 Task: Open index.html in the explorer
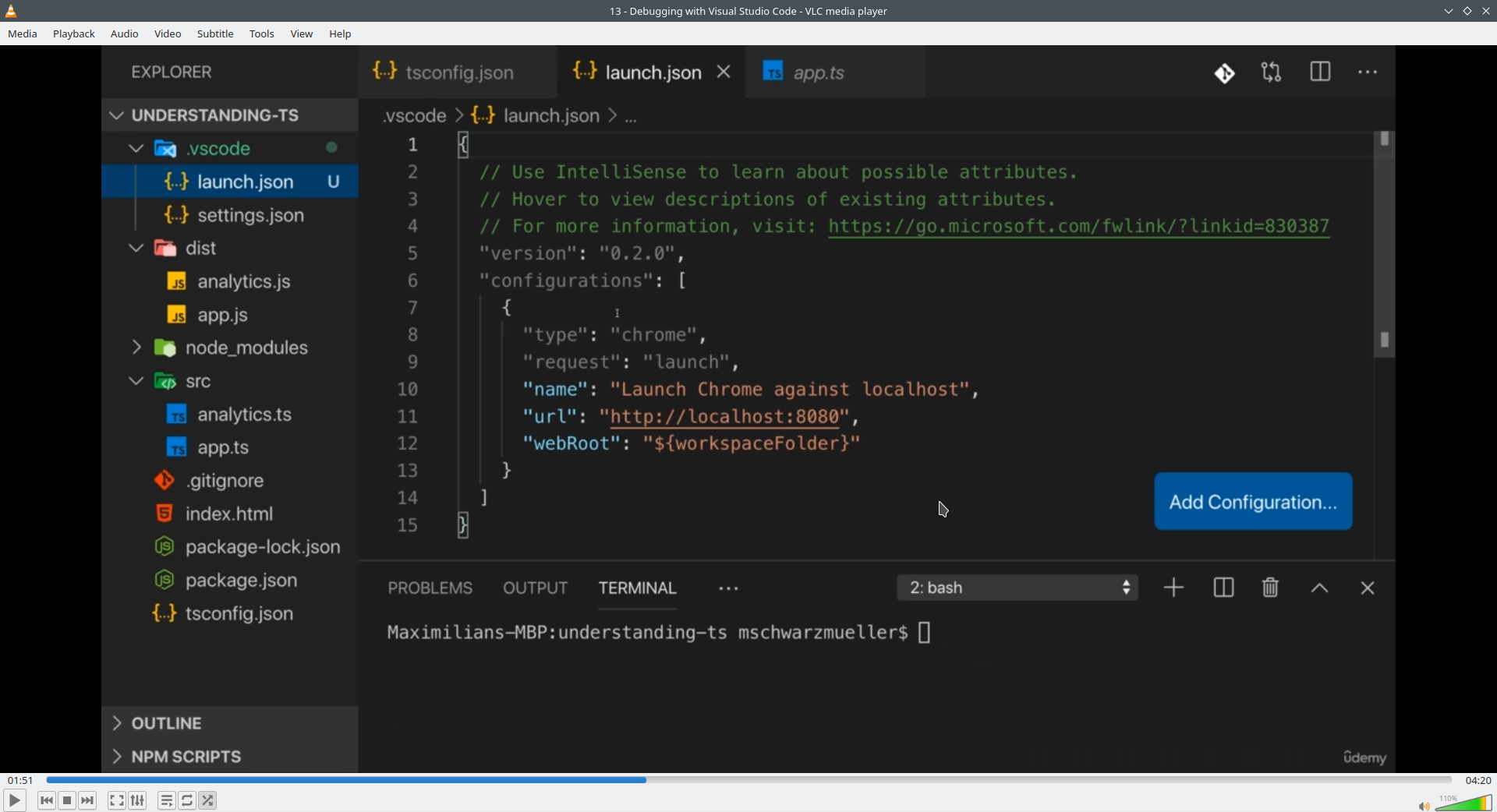(229, 514)
